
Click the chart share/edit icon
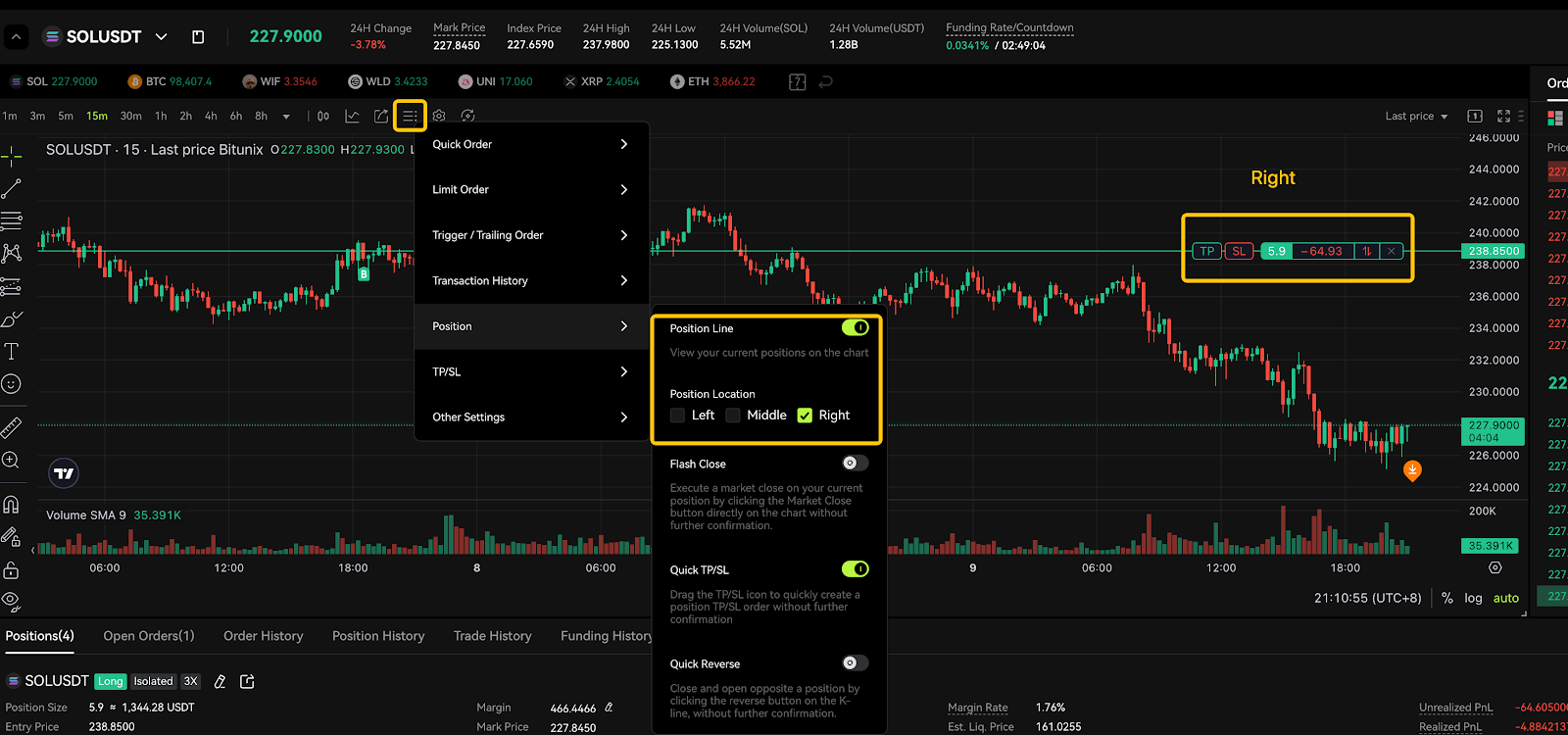coord(381,116)
